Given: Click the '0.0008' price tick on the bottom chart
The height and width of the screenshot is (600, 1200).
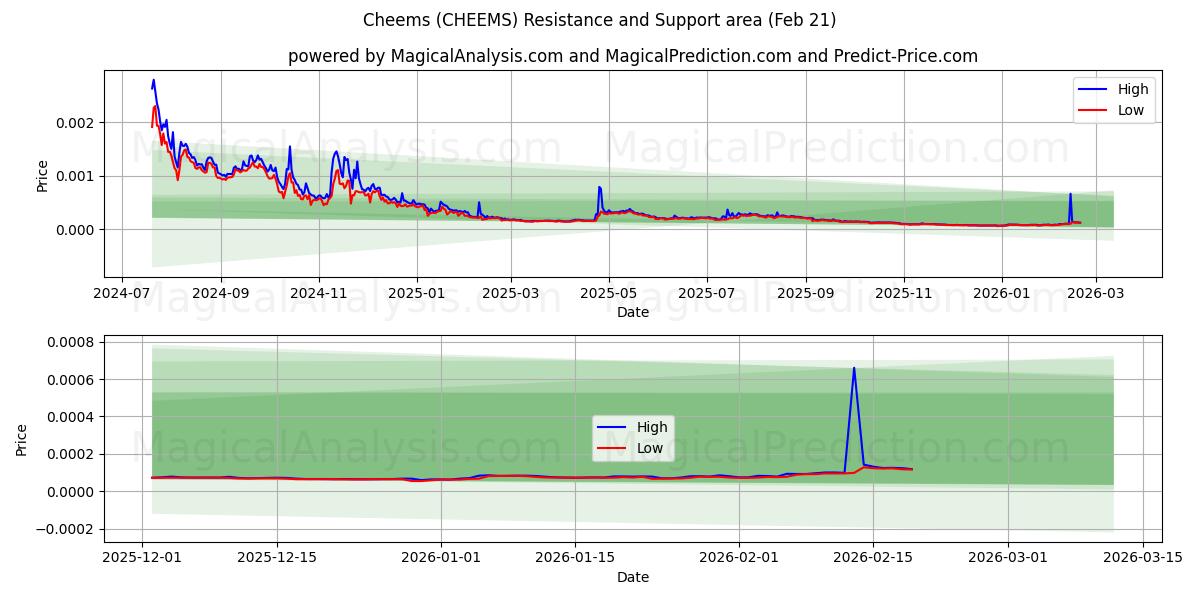Looking at the screenshot, I should 71,342.
